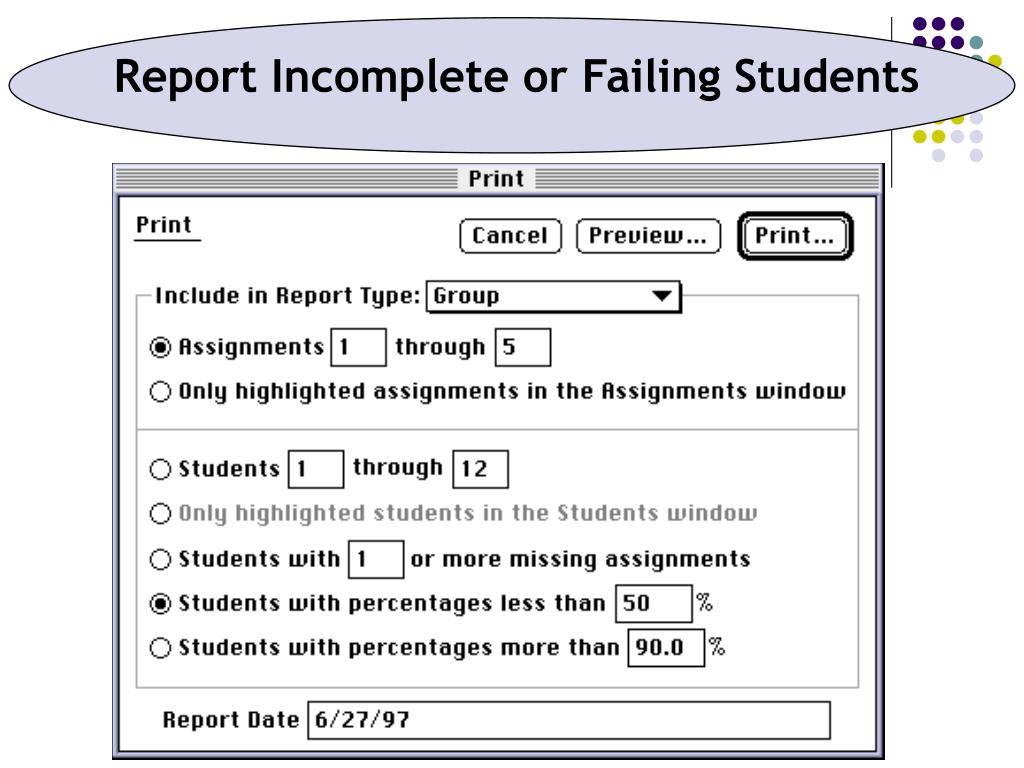Select the Students range radio button
The height and width of the screenshot is (768, 1024).
point(160,469)
